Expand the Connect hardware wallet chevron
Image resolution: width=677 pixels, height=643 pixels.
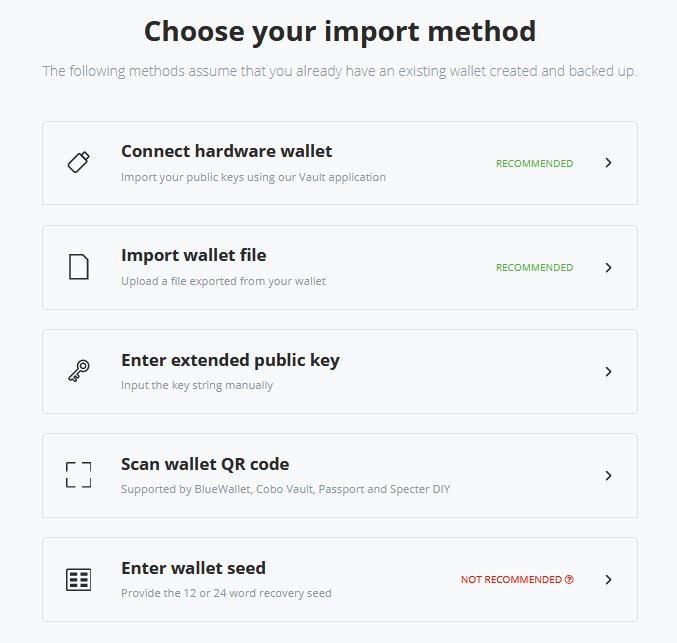[x=608, y=163]
